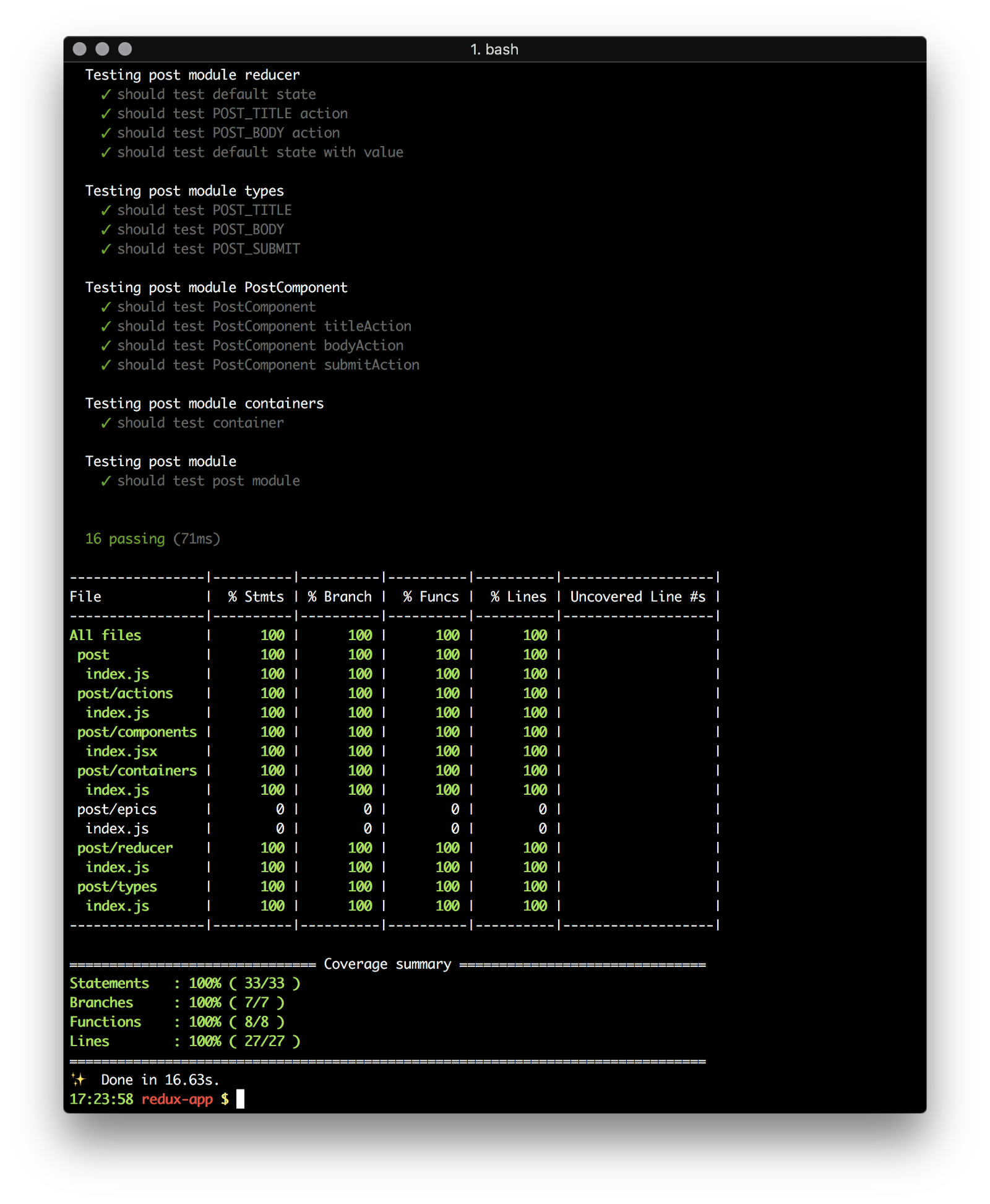Select 'Testing post module PostComponent' heading

point(217,288)
